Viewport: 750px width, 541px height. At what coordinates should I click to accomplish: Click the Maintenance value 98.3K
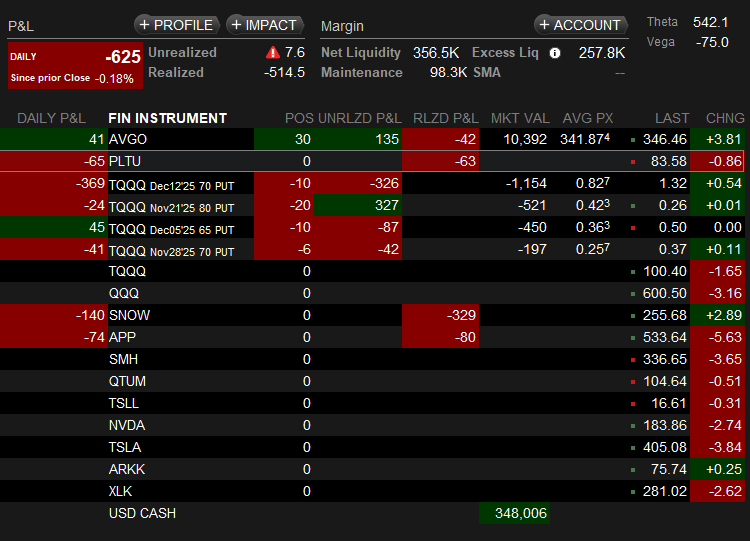pyautogui.click(x=448, y=72)
